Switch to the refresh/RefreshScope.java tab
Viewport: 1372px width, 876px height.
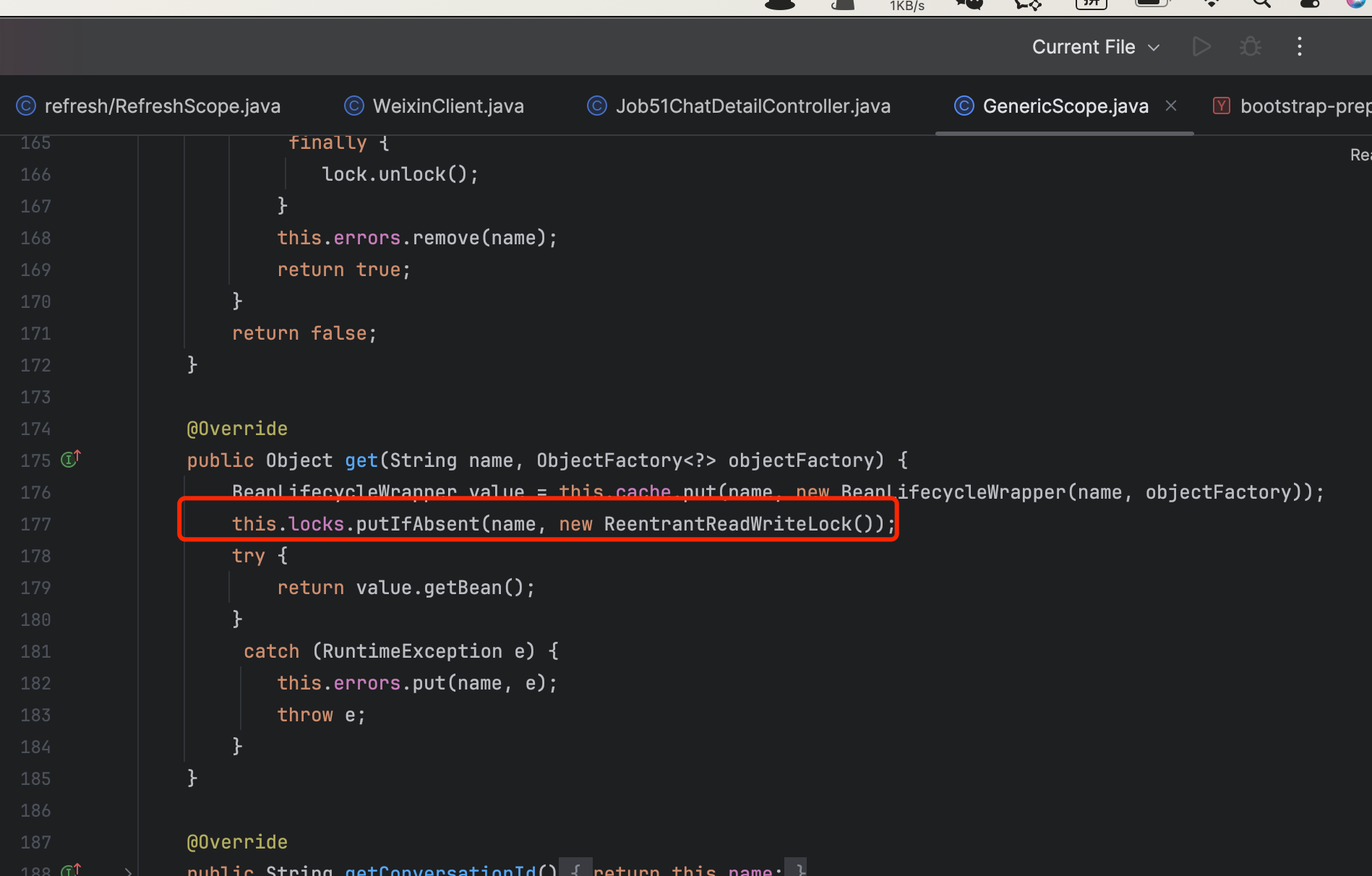[162, 106]
